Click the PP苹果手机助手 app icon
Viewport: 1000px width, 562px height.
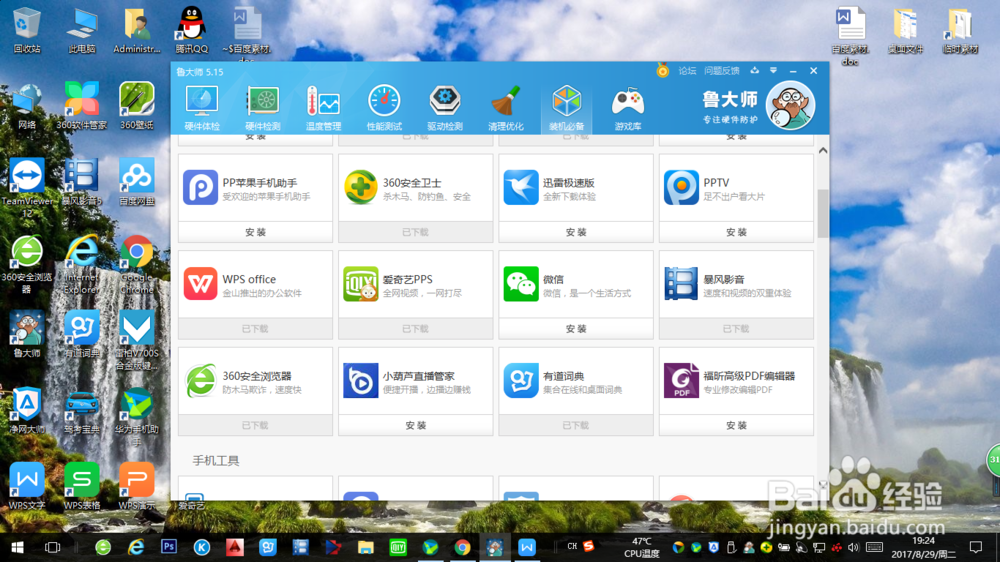point(200,188)
